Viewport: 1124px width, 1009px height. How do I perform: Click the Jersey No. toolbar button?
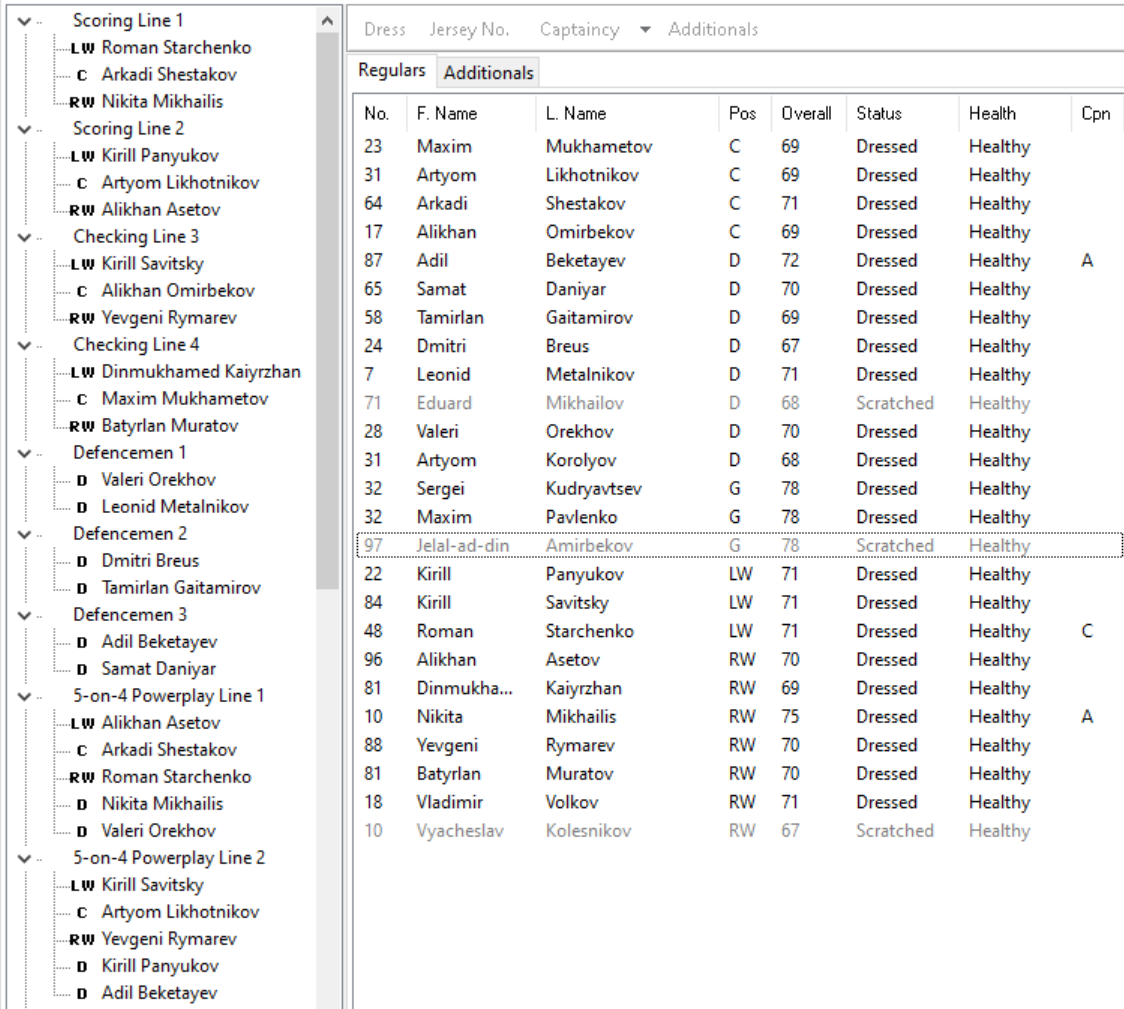[470, 29]
